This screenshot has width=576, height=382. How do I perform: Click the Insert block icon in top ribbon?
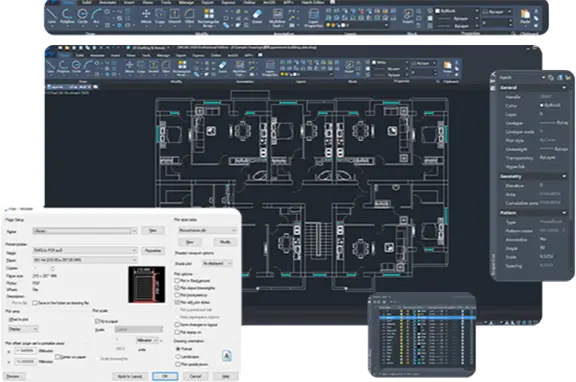click(x=408, y=16)
